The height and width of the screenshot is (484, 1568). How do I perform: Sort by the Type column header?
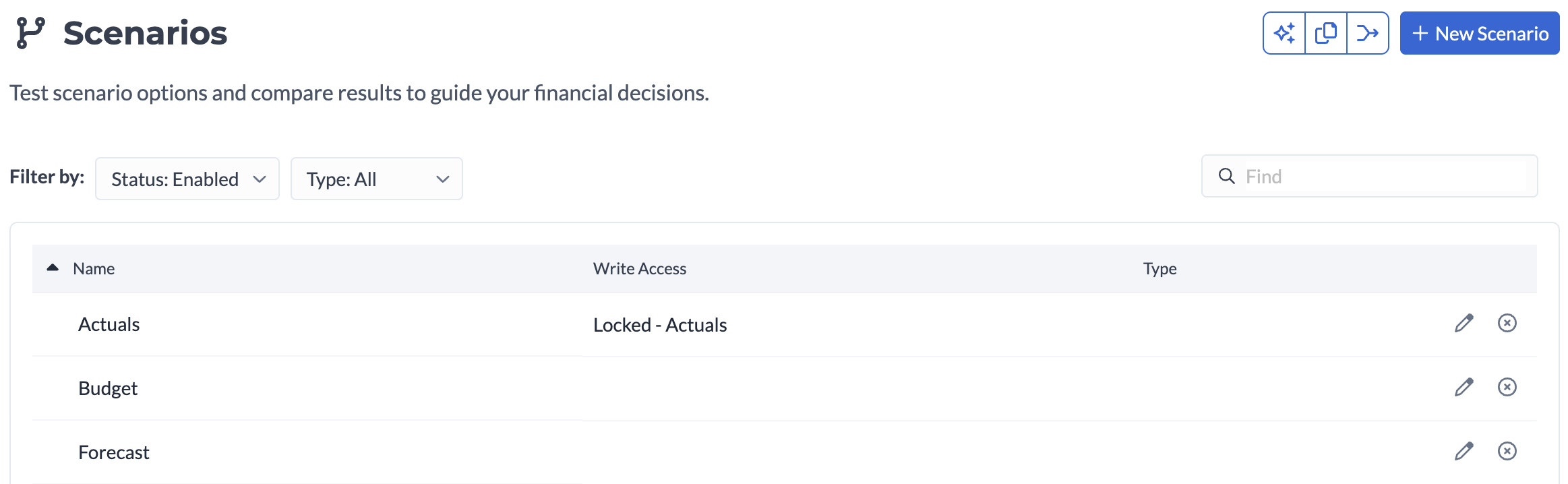1159,269
